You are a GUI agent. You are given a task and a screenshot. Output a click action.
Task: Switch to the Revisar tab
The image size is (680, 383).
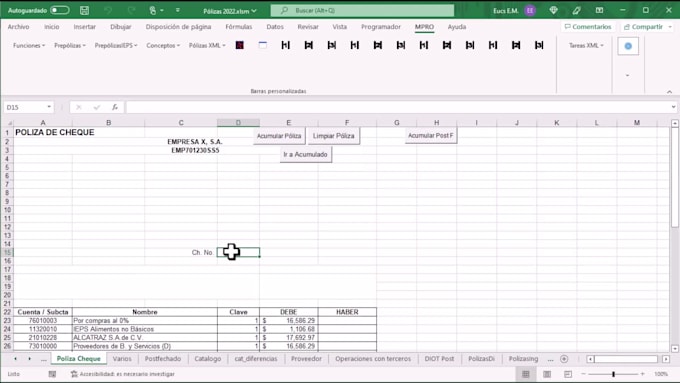[308, 27]
